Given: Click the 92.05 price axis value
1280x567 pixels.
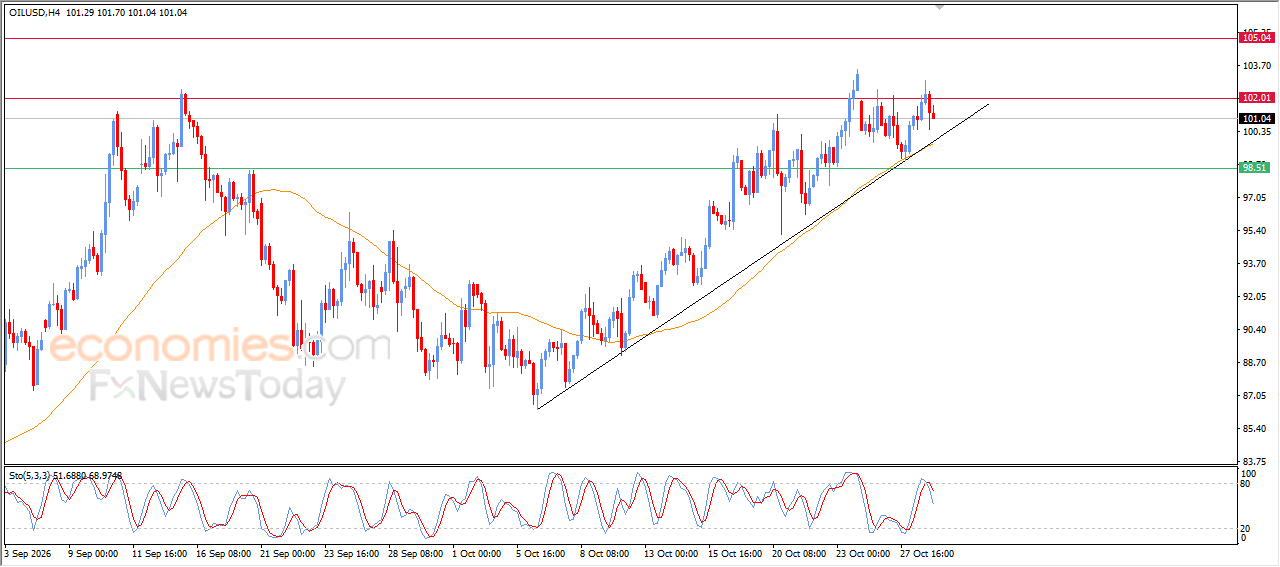Looking at the screenshot, I should pos(1254,297).
